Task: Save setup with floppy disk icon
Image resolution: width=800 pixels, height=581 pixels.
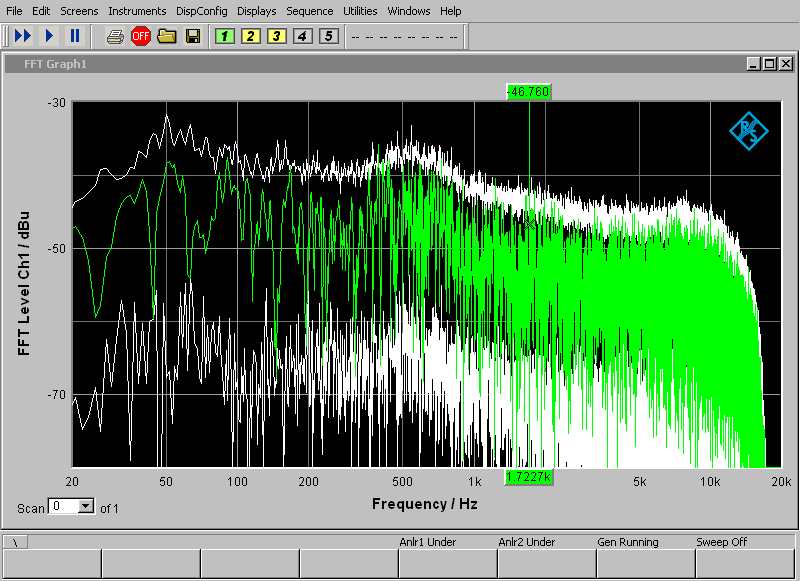Action: 193,37
